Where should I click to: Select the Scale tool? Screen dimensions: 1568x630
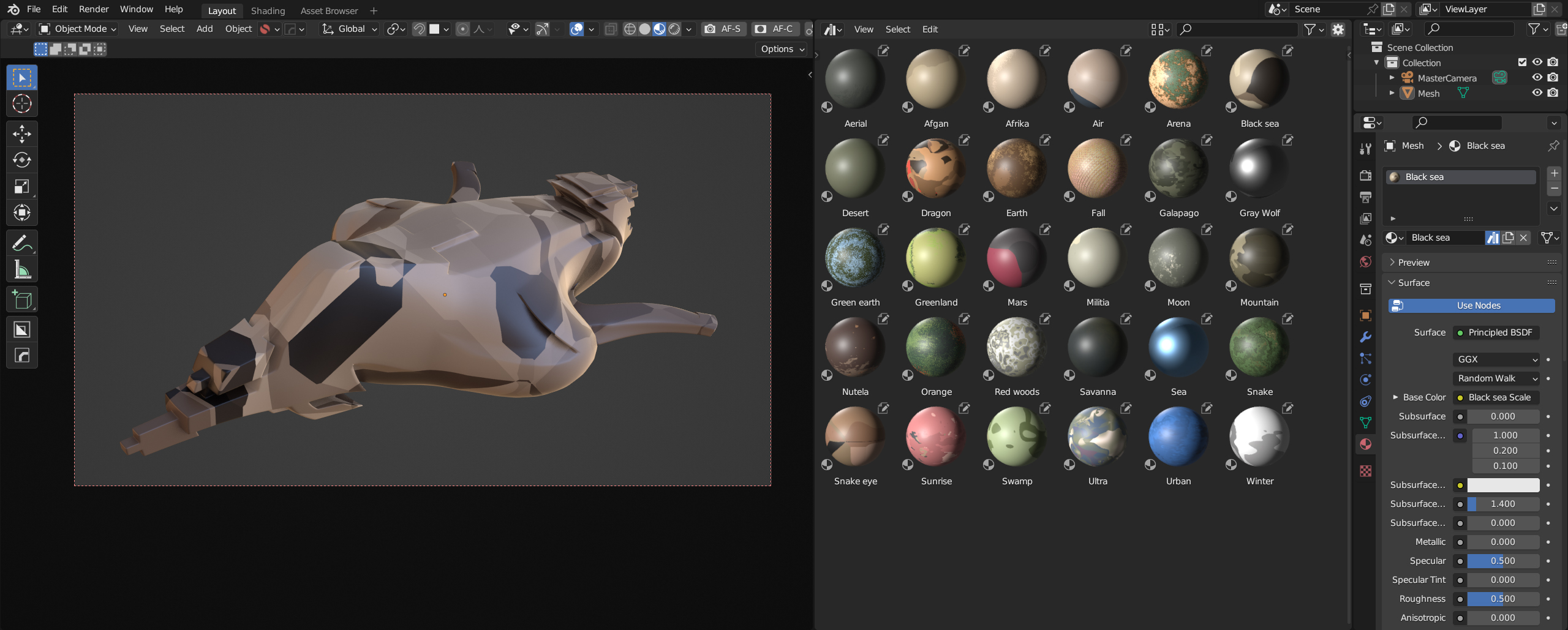(22, 187)
